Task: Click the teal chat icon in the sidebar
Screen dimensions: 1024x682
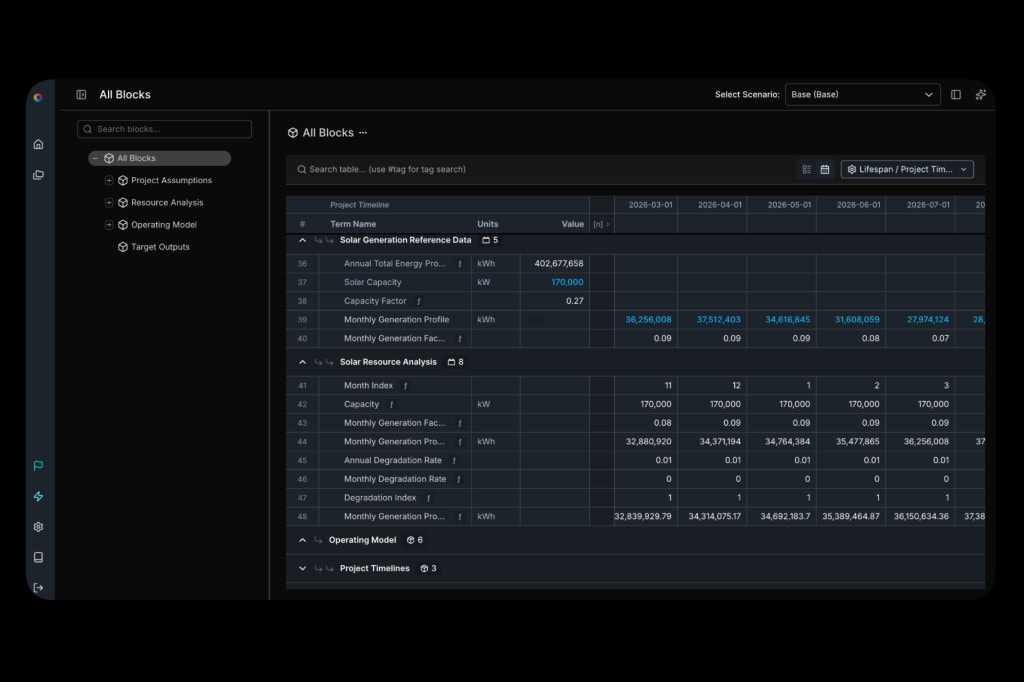Action: click(38, 465)
